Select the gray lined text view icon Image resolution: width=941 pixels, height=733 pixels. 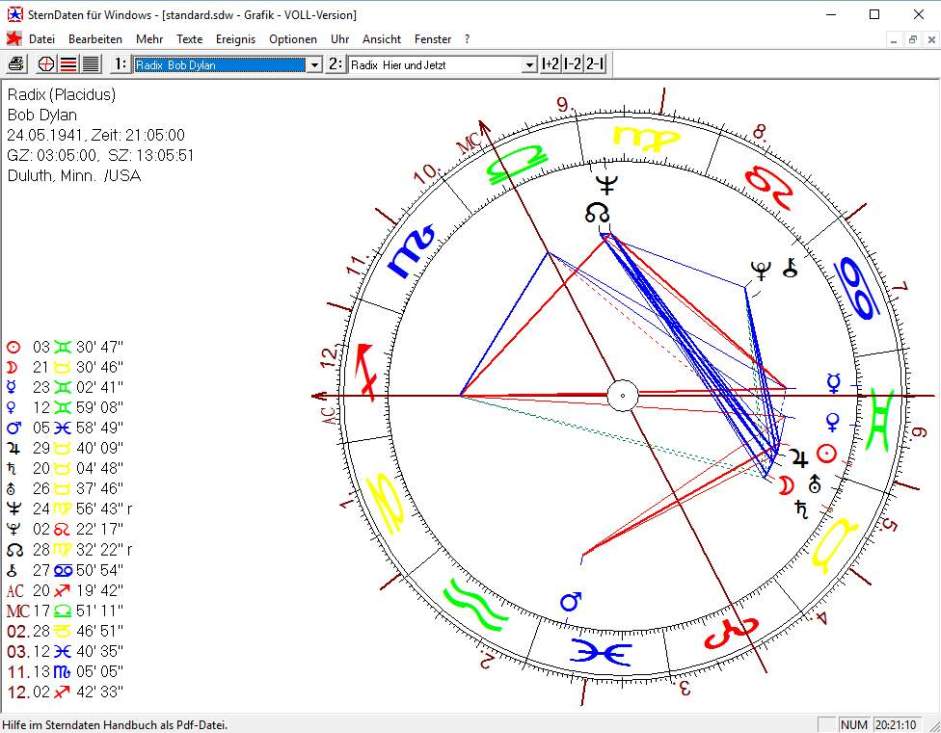[90, 64]
